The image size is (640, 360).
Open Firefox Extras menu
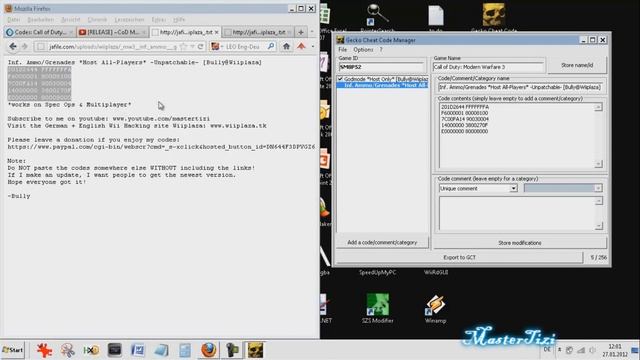pyautogui.click(x=158, y=20)
